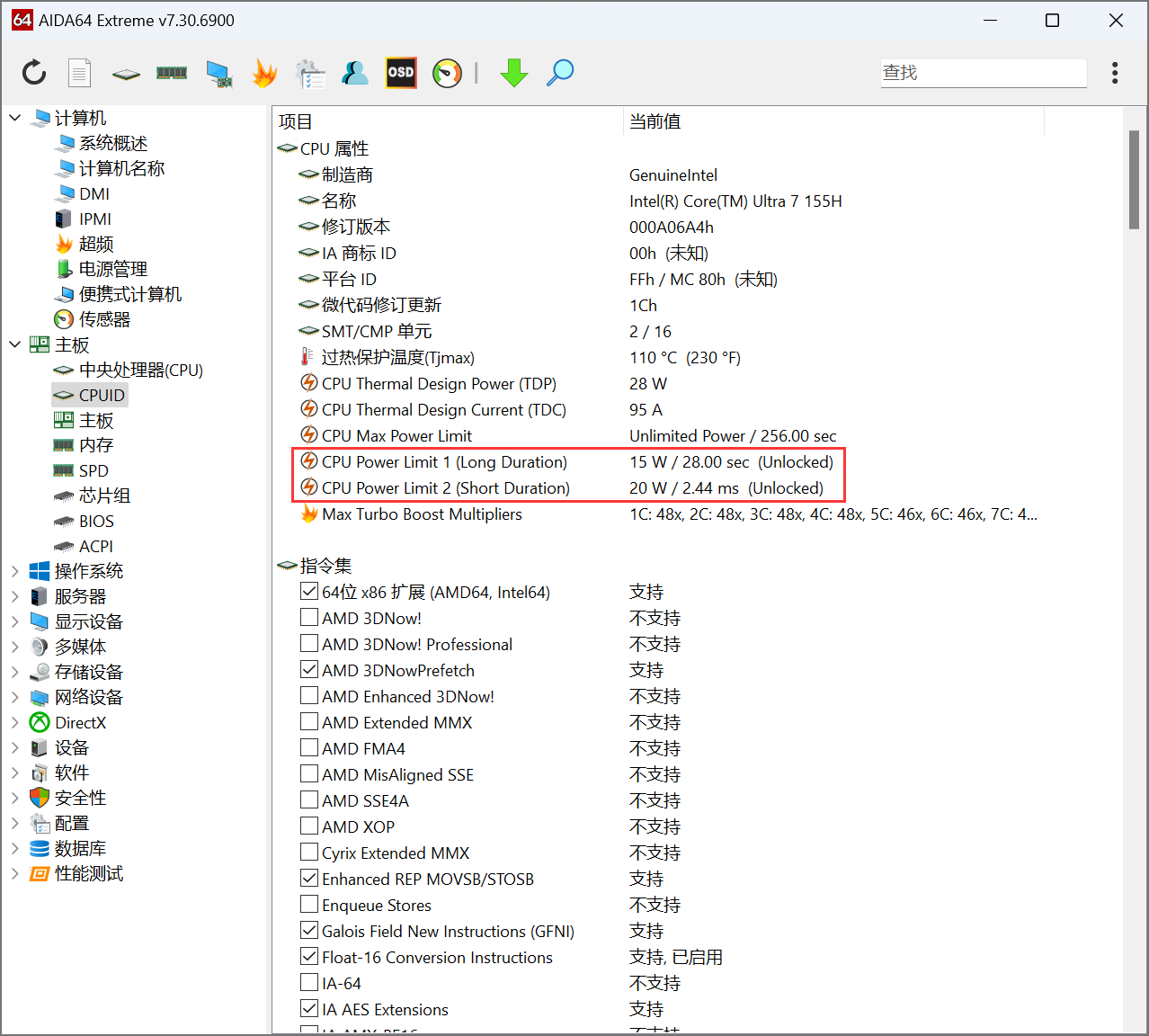
Task: Click the user profile toolbar icon
Action: coord(355,73)
